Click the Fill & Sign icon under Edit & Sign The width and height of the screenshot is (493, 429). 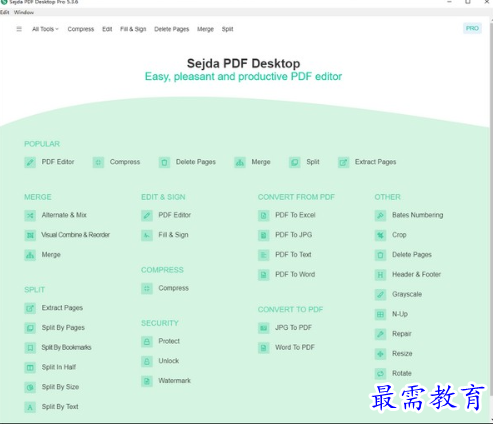click(x=147, y=235)
